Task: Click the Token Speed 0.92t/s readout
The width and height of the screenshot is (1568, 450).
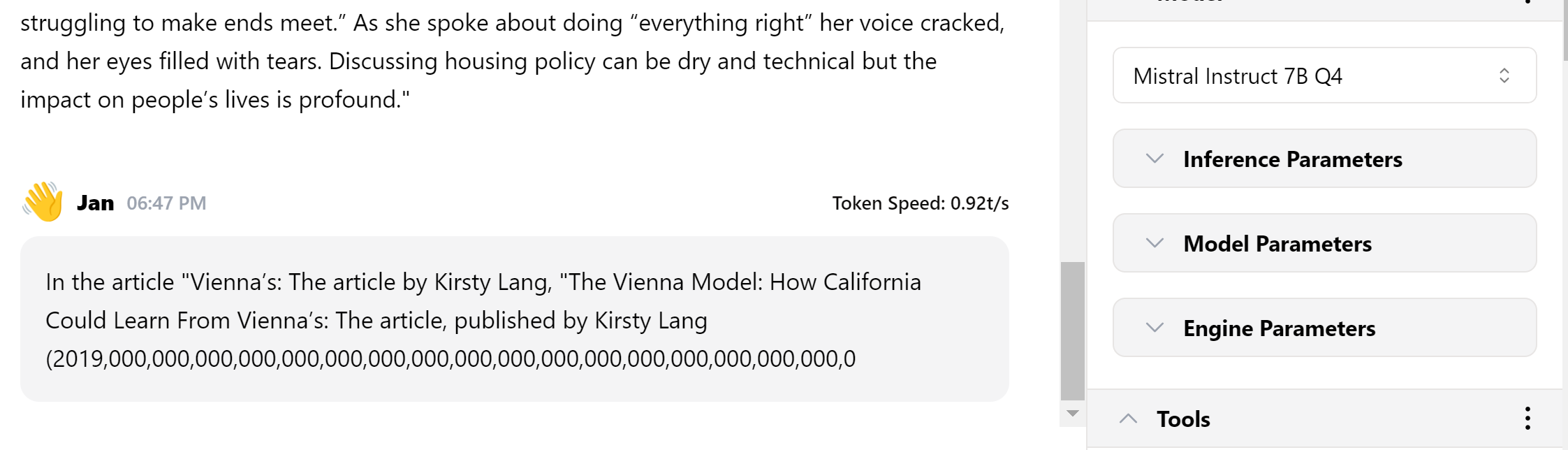Action: tap(920, 203)
